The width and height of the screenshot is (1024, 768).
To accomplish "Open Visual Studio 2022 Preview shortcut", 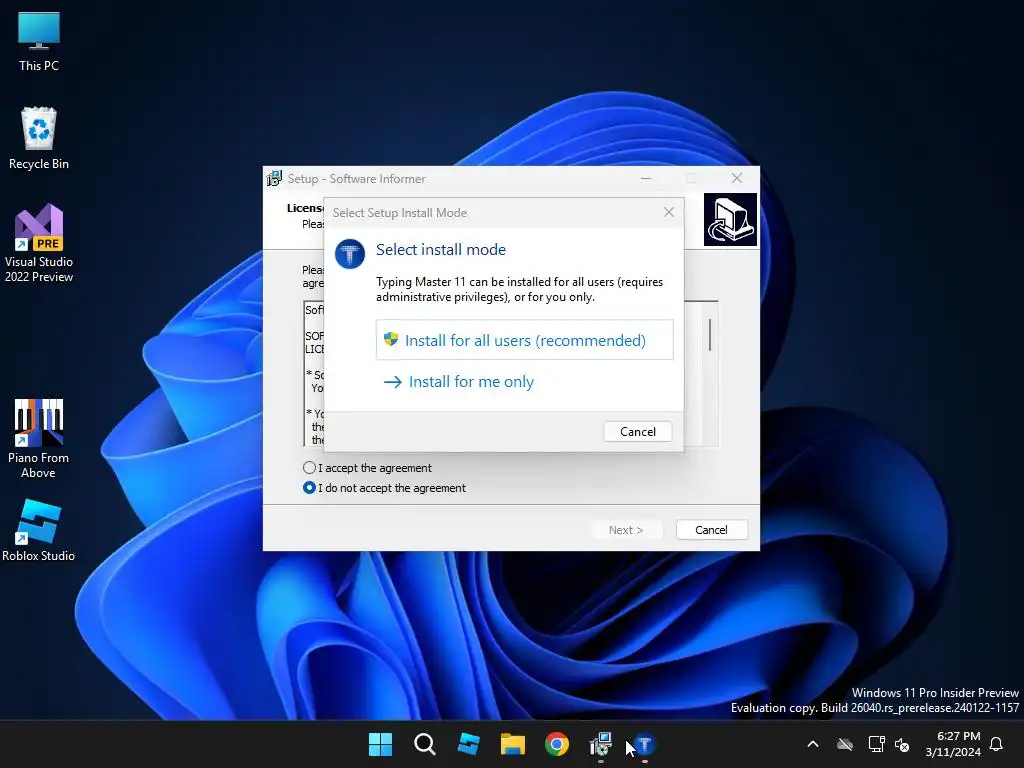I will tap(39, 243).
